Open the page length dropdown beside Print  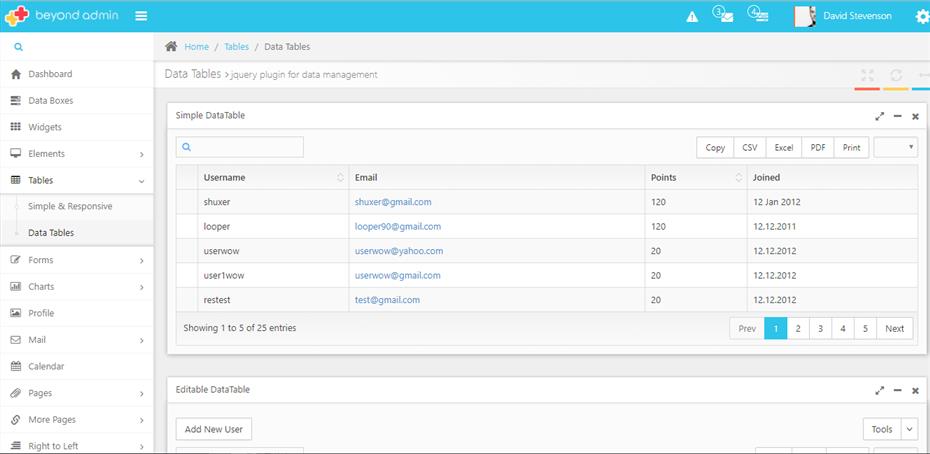click(895, 147)
